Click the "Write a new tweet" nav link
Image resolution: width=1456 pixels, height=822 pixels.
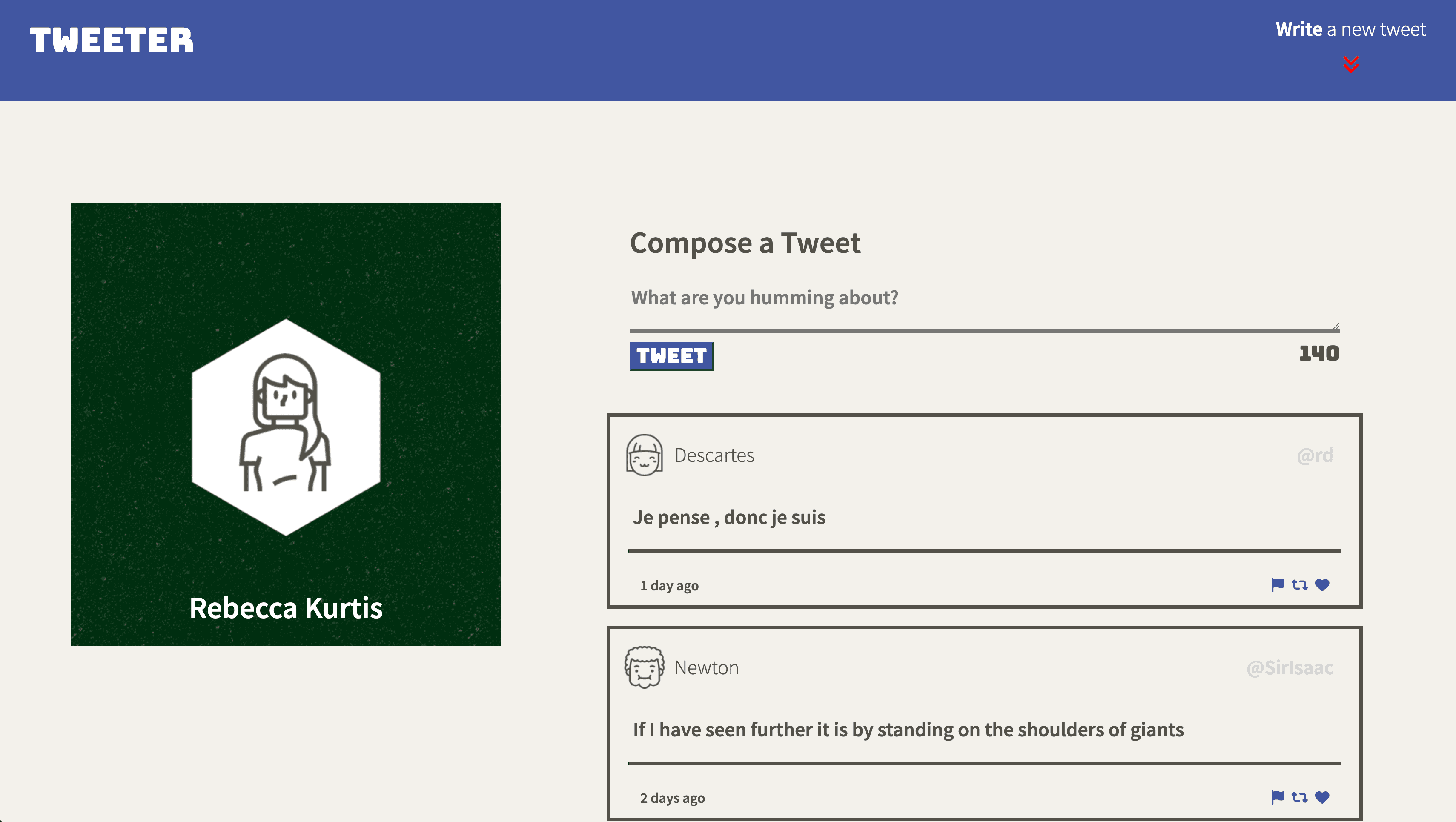[x=1350, y=29]
